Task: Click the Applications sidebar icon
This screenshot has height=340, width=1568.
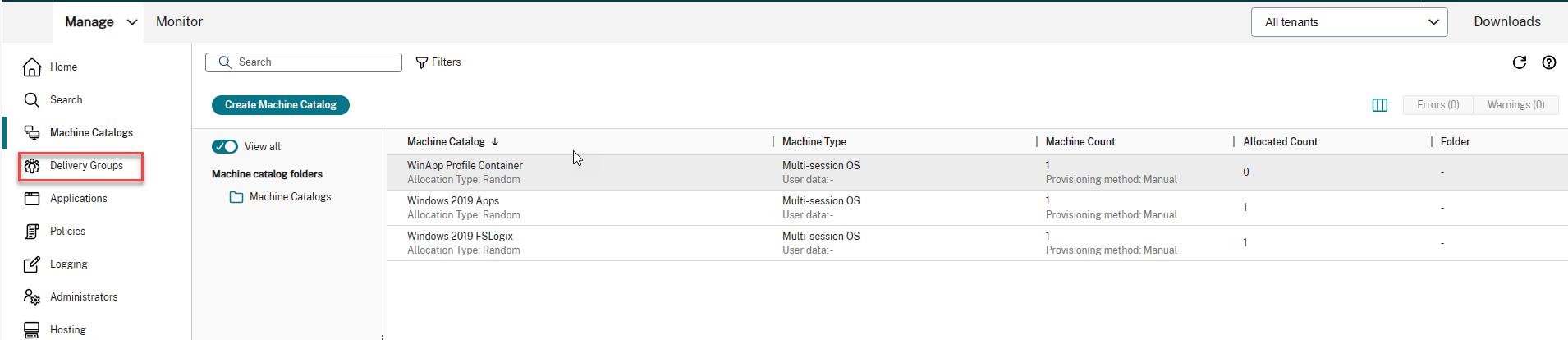Action: [x=32, y=199]
